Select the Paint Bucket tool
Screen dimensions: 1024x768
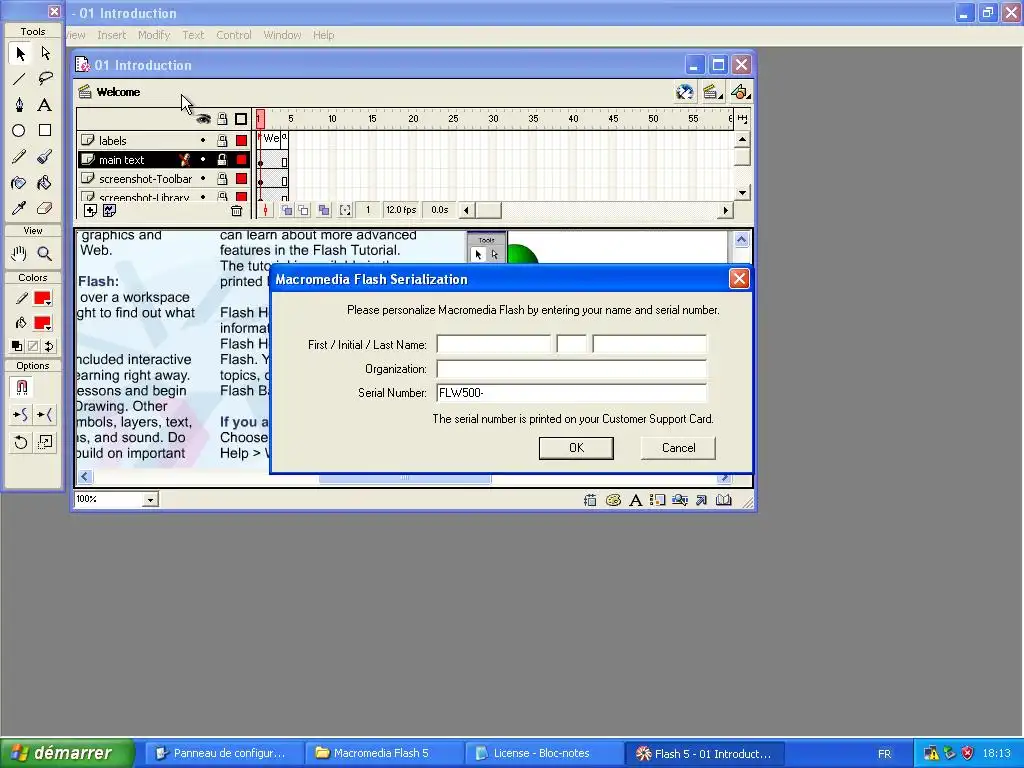coord(45,183)
